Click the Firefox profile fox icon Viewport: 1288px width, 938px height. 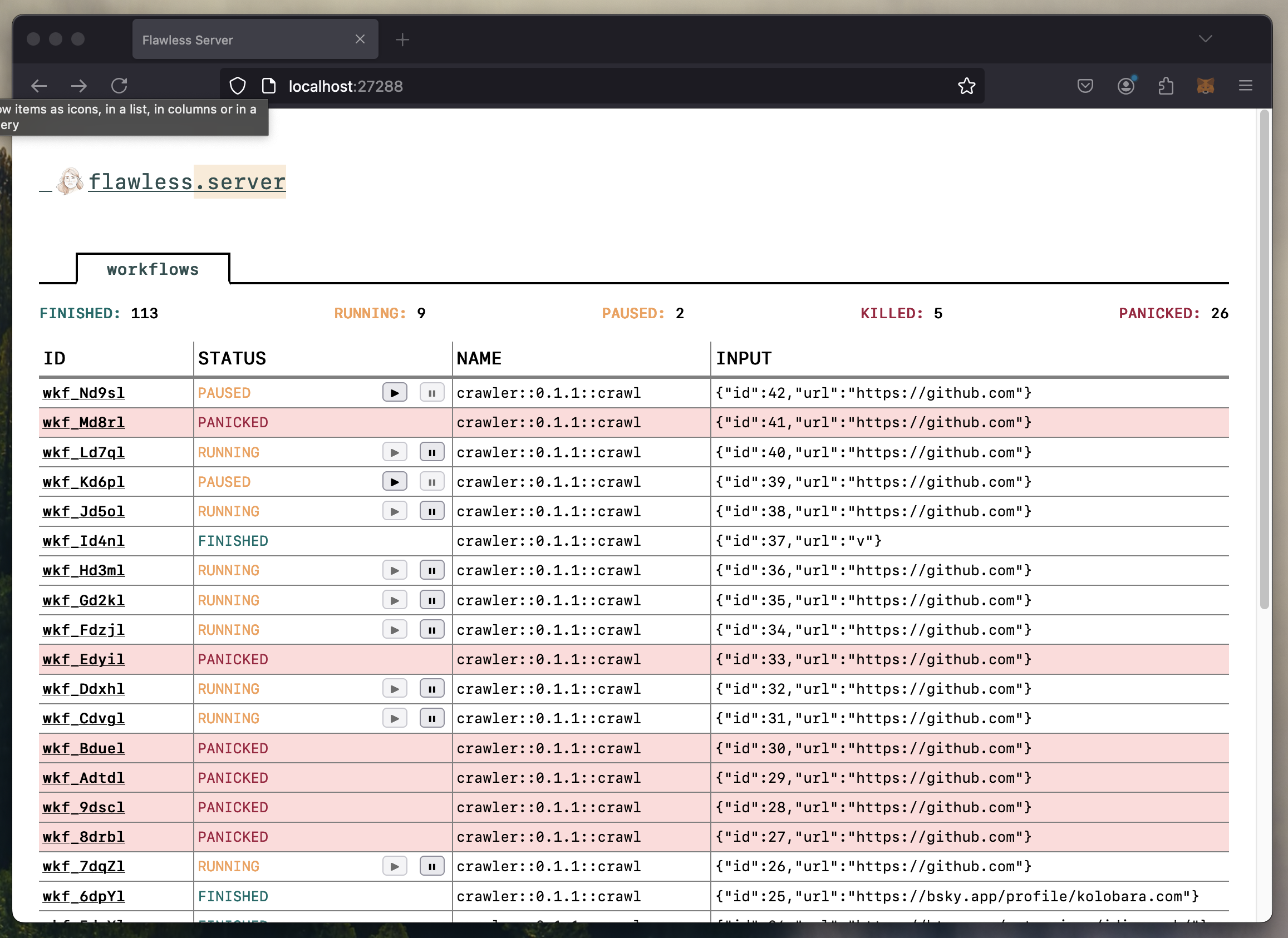[1205, 86]
